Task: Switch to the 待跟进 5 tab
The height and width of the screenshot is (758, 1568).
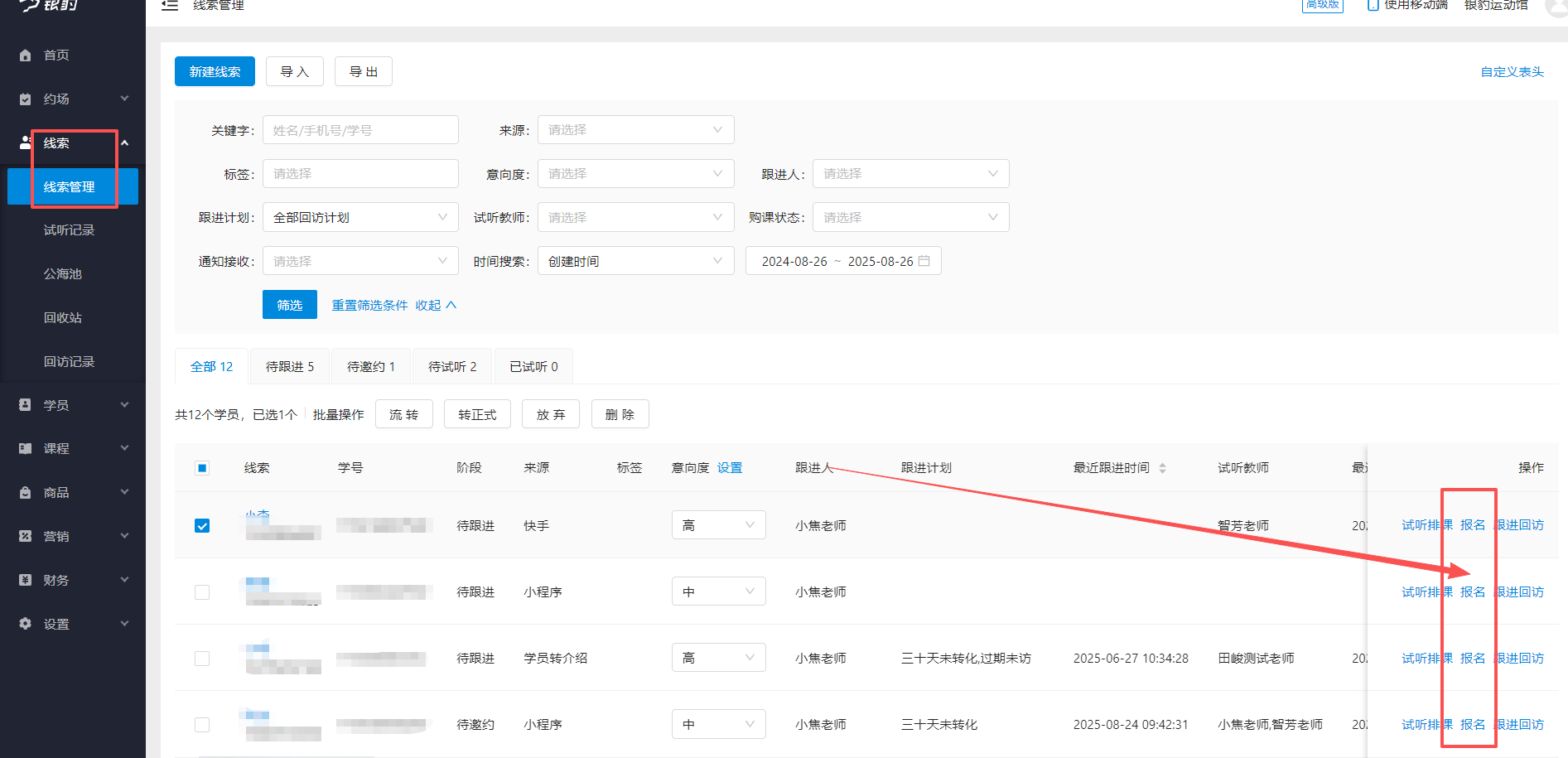Action: (x=288, y=365)
